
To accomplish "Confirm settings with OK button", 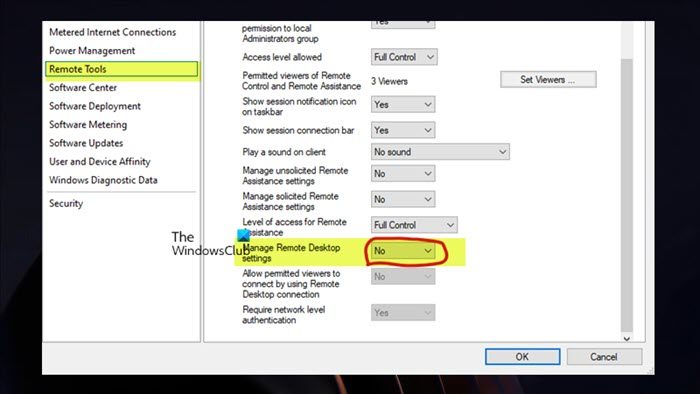I will [x=522, y=357].
